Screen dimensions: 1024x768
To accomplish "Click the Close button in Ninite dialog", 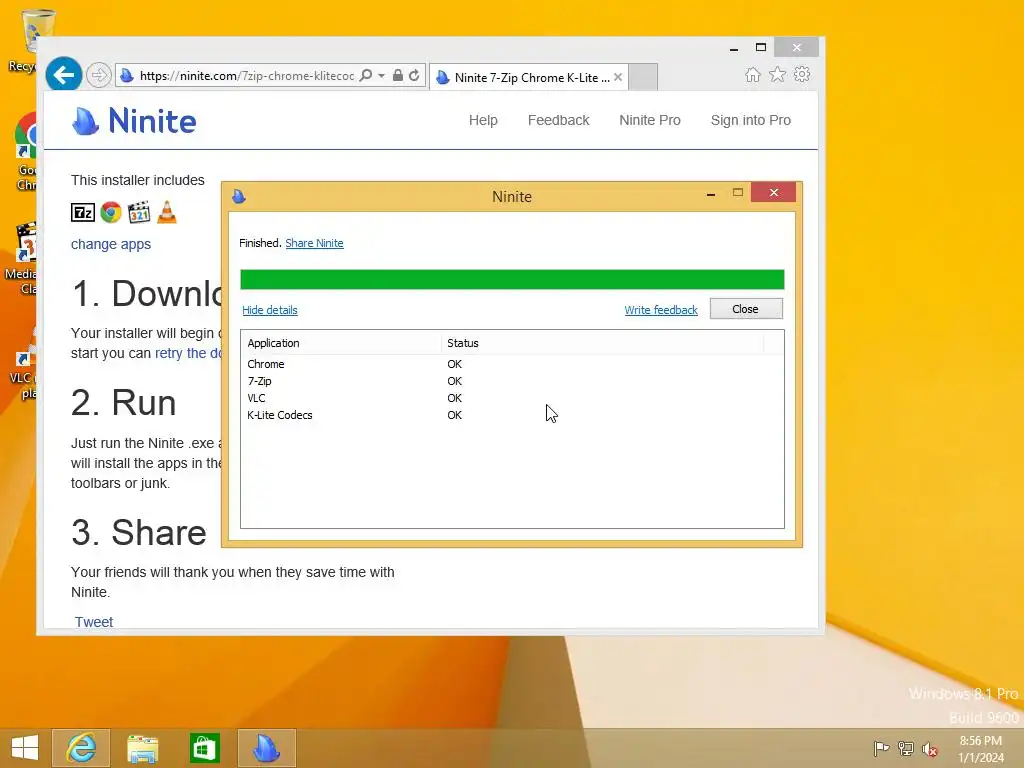I will click(x=746, y=309).
